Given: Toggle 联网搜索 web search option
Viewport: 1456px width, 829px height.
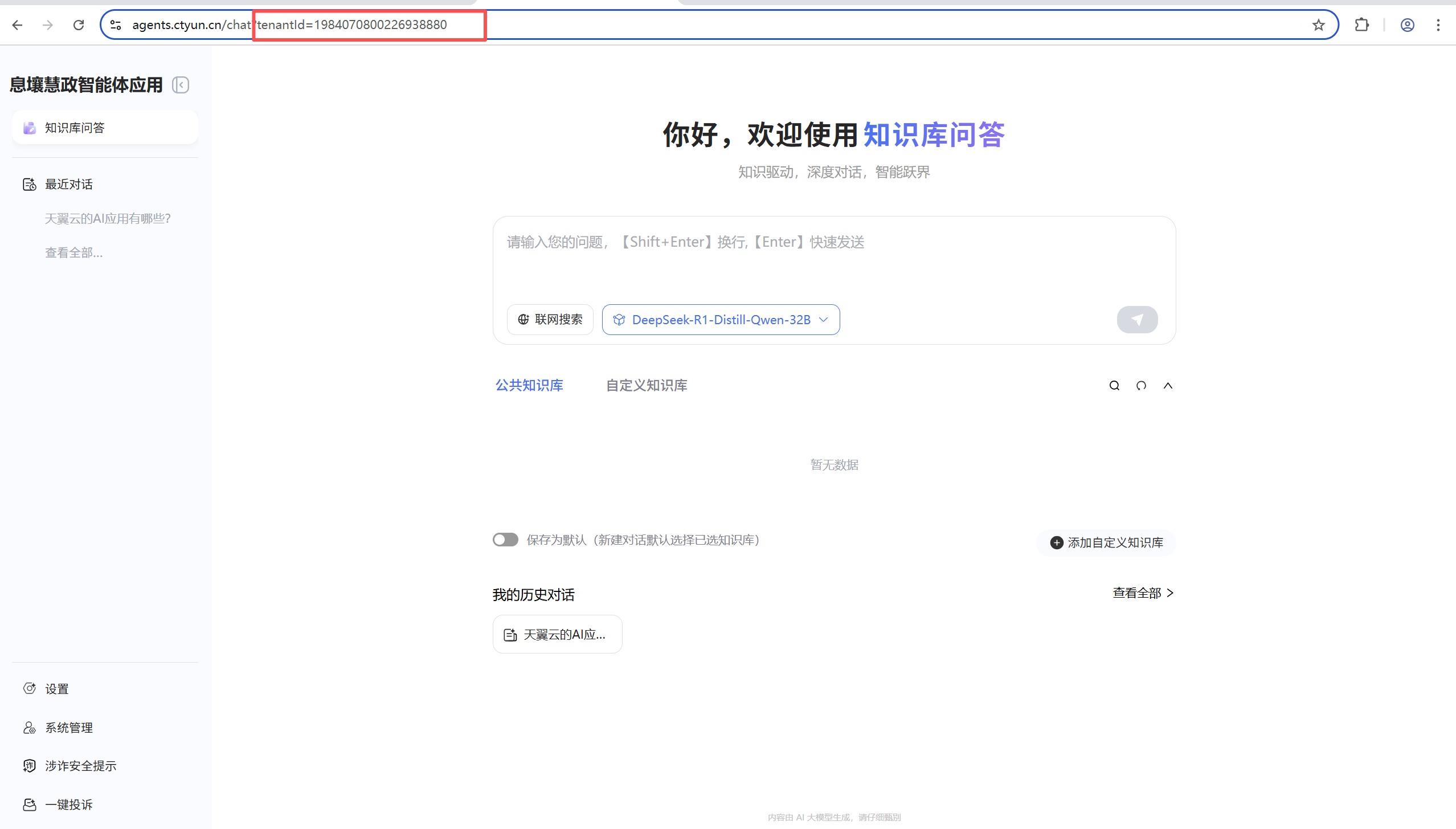Looking at the screenshot, I should [x=550, y=320].
